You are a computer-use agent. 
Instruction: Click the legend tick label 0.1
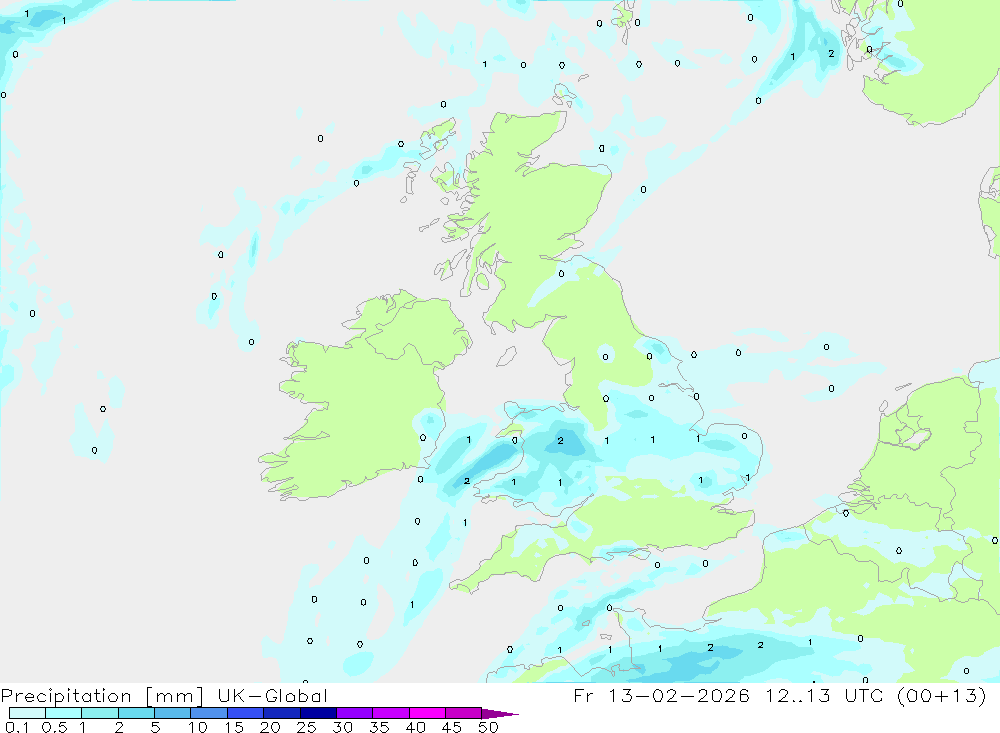click(x=17, y=727)
